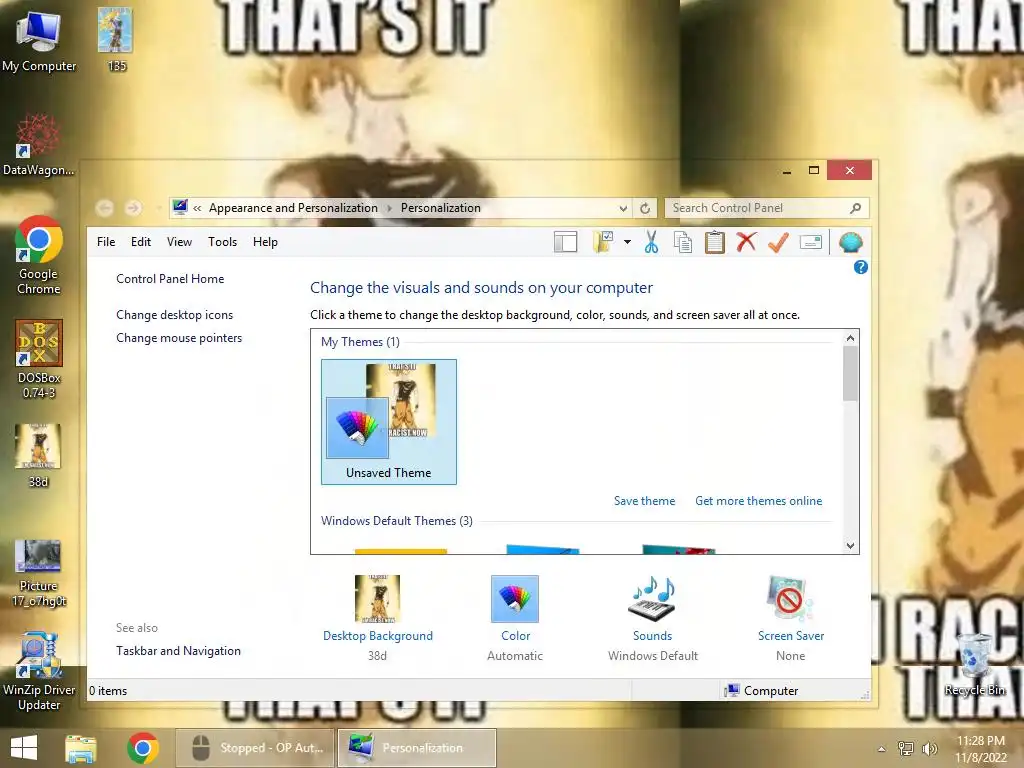
Task: Switch to Stopped - OP Auto taskbar button
Action: click(255, 748)
